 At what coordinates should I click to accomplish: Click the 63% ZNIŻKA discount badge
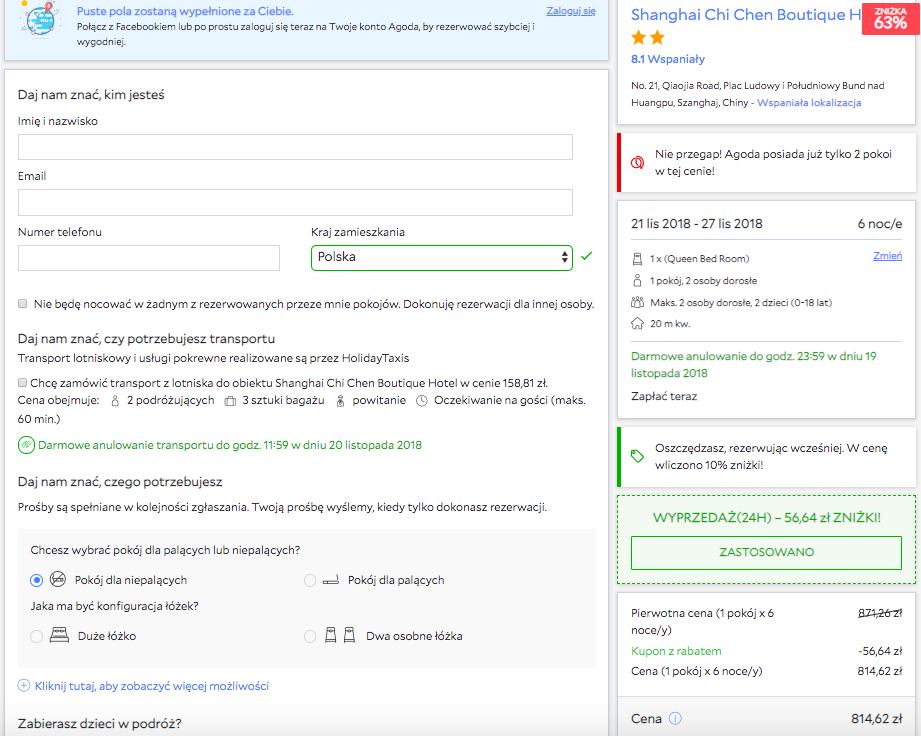tap(890, 19)
